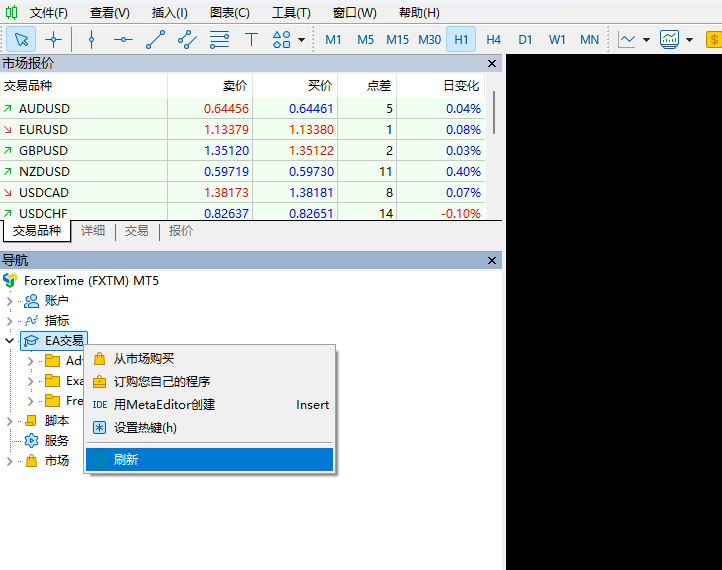The height and width of the screenshot is (570, 722).
Task: Enable the H4 timeframe button
Action: pyautogui.click(x=493, y=39)
